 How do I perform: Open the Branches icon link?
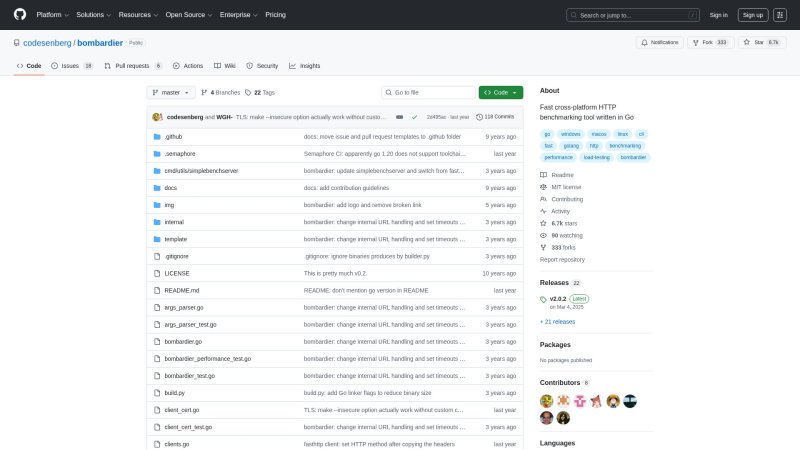(x=204, y=92)
